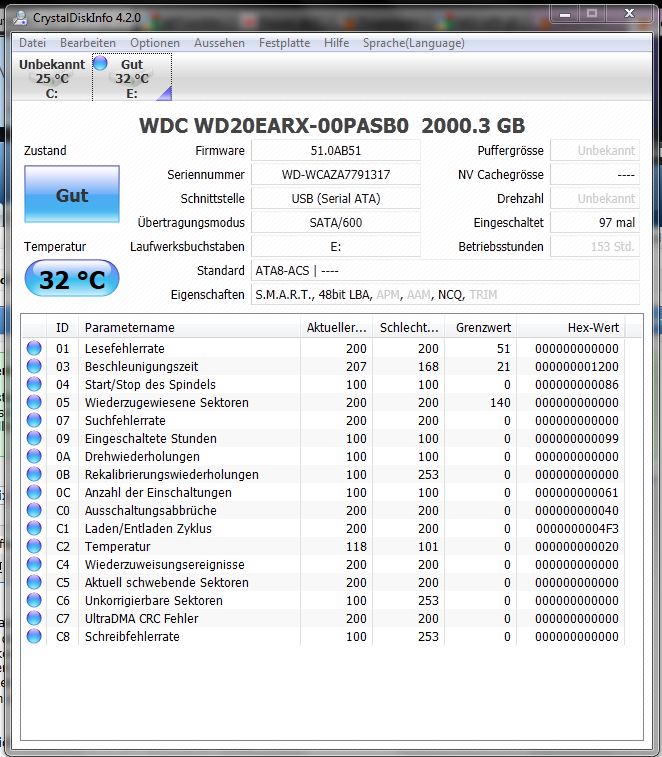
Task: Click Aktueller value 207
Action: point(356,366)
